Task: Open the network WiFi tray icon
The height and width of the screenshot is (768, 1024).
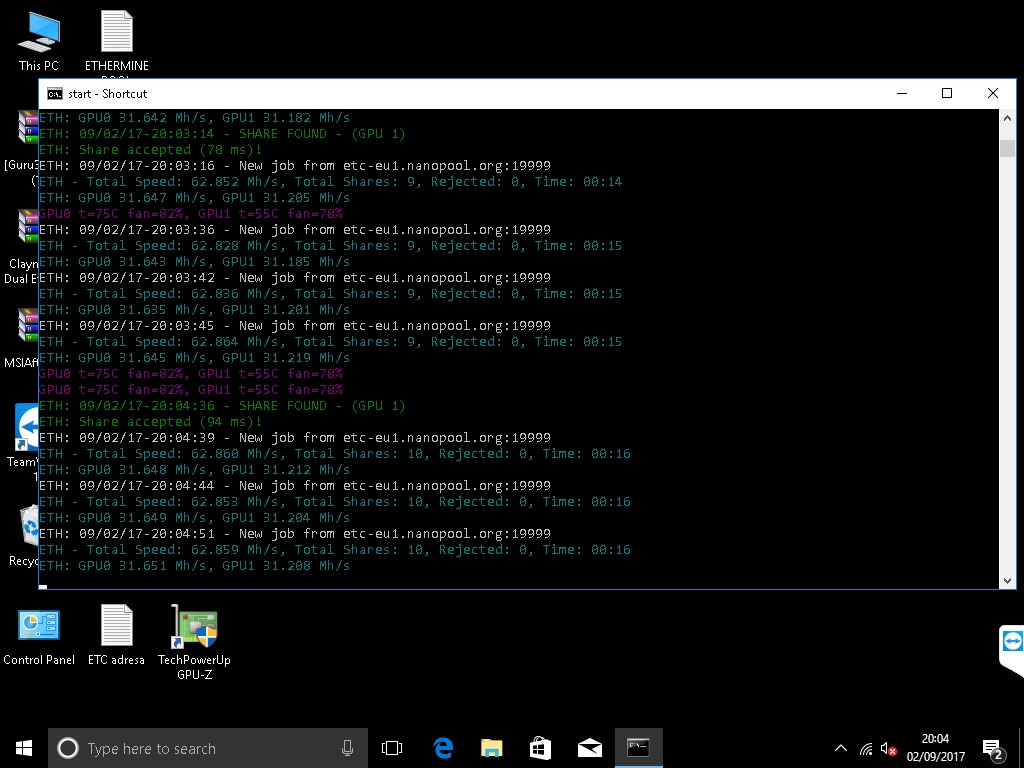Action: [x=865, y=748]
